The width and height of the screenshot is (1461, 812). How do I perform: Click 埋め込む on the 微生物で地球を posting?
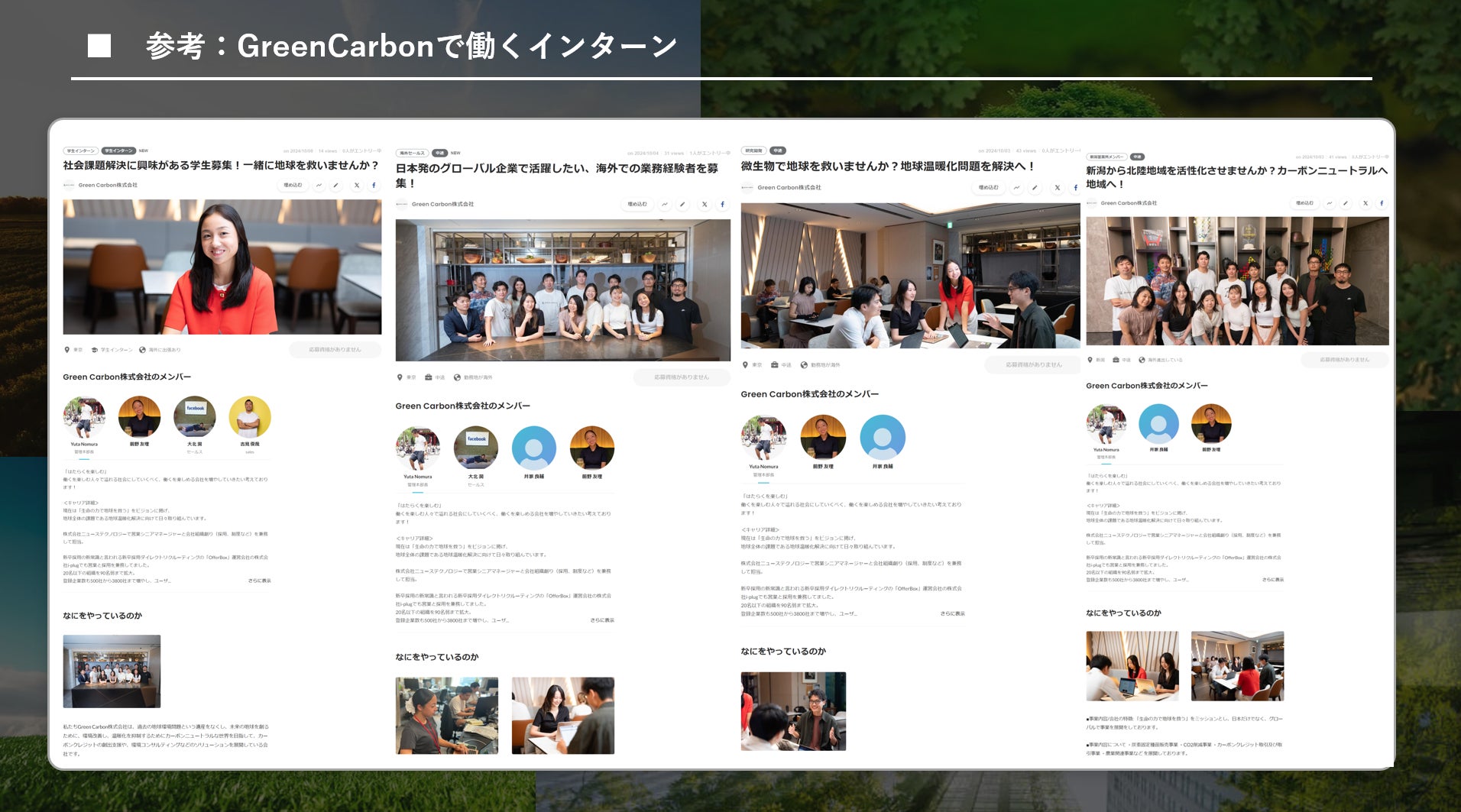click(989, 188)
